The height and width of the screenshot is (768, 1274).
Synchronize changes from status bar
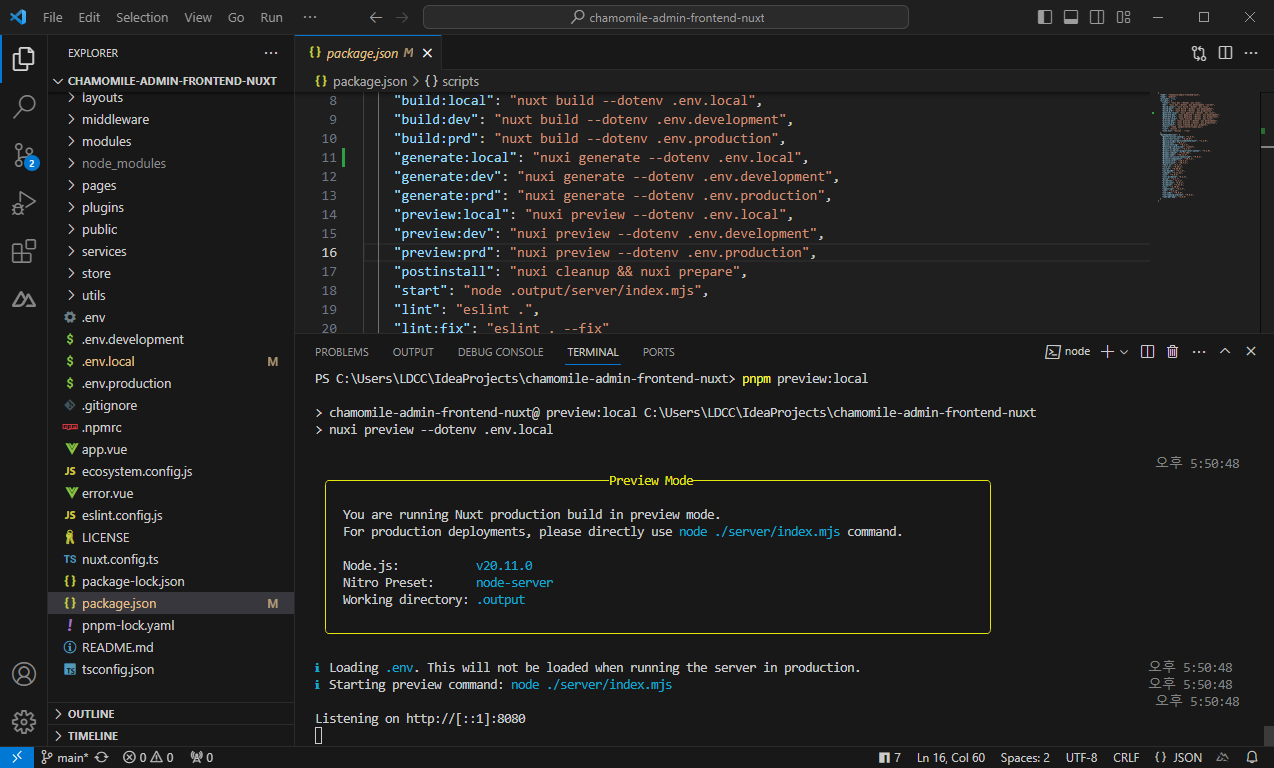[101, 757]
